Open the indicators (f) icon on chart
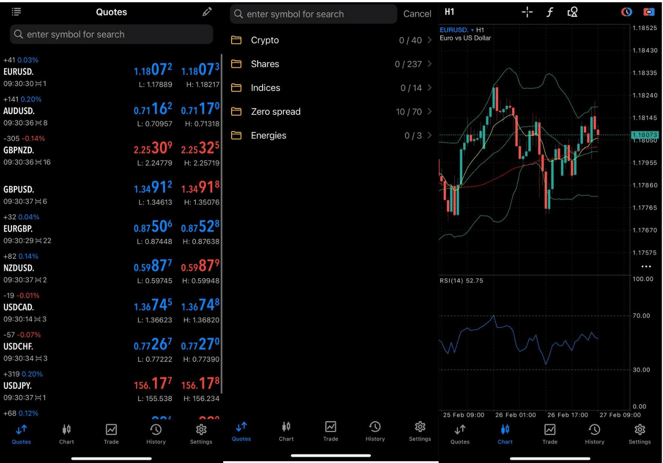Viewport: 663px width, 463px height. (x=550, y=12)
